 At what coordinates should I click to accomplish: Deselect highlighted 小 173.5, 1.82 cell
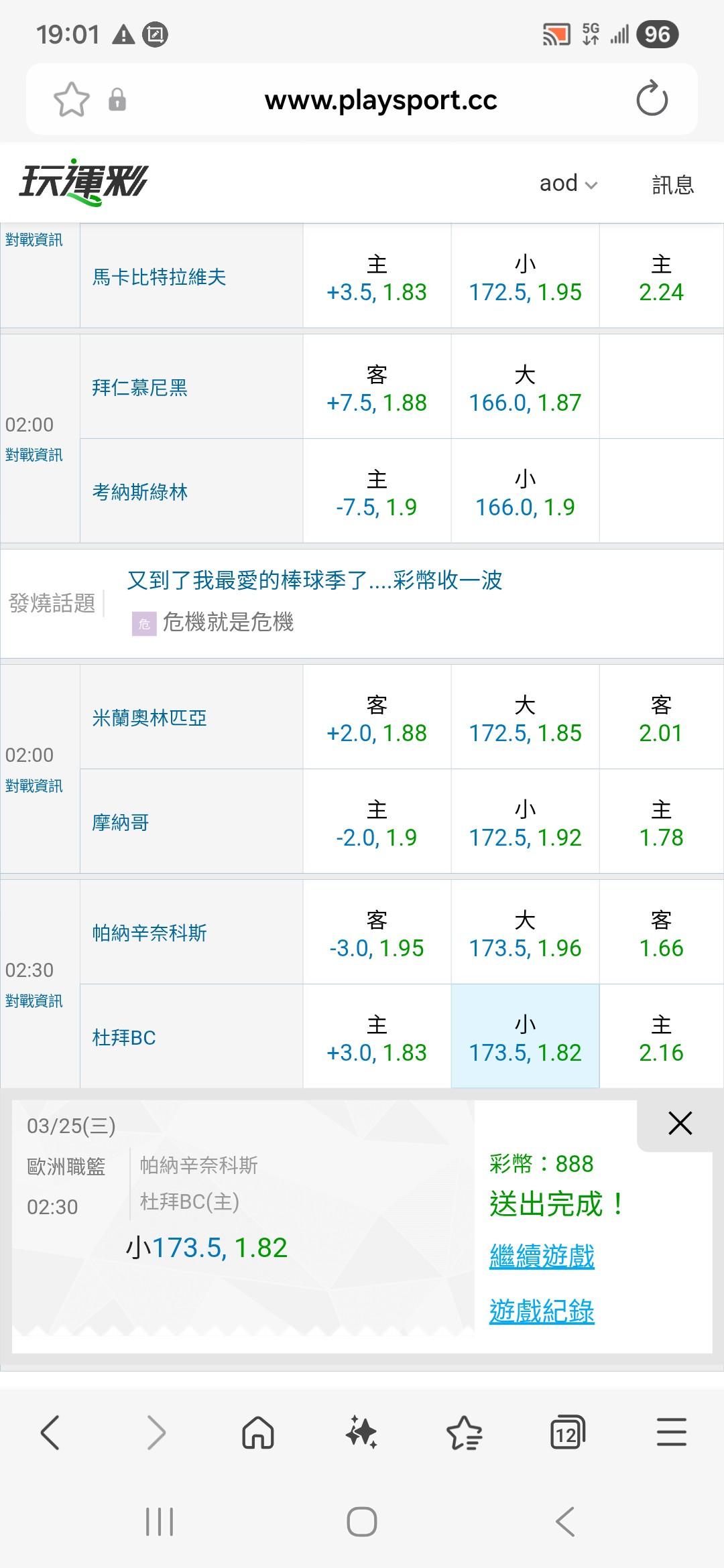(x=525, y=1037)
